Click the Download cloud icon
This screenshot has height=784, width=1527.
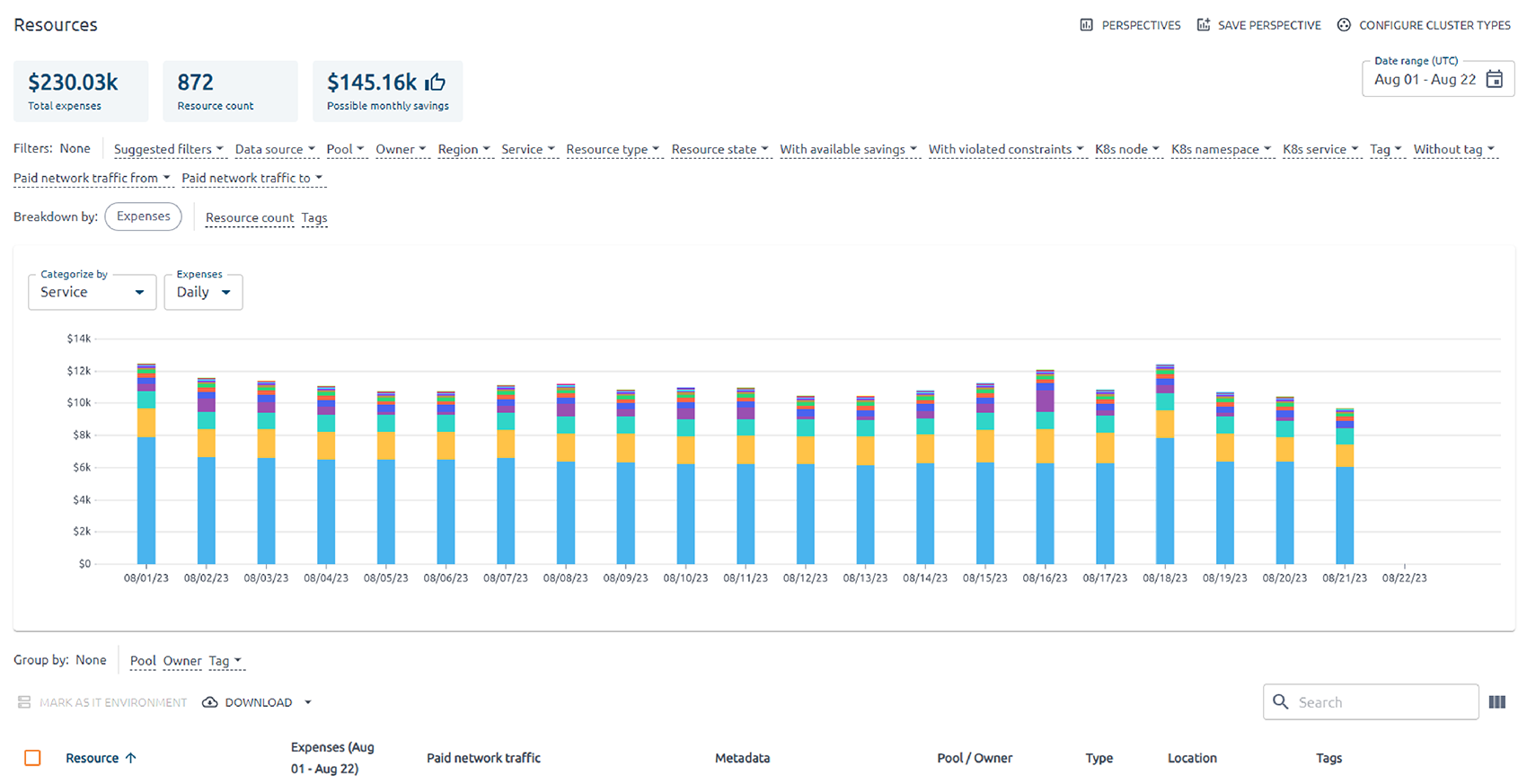(x=210, y=702)
